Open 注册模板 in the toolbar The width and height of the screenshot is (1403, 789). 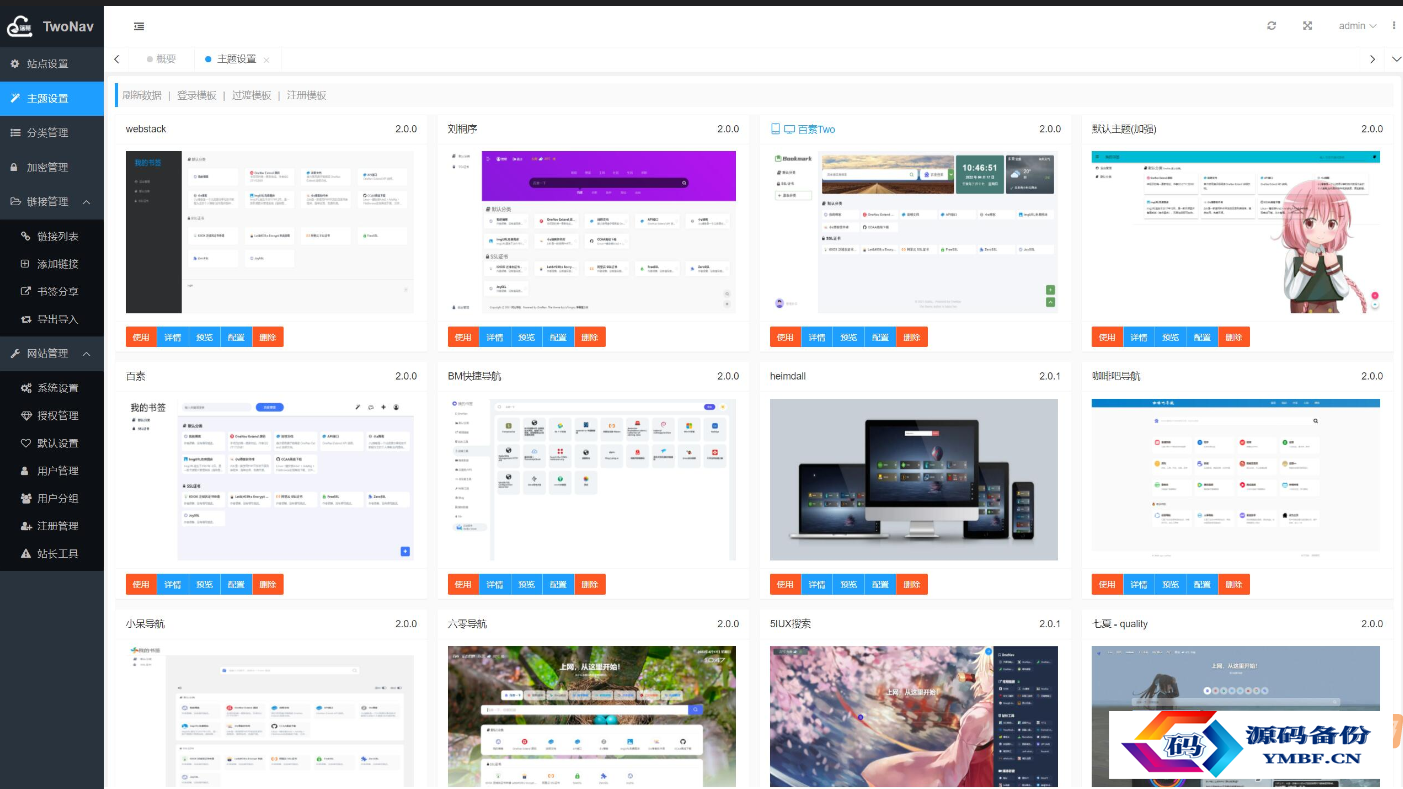coord(307,95)
